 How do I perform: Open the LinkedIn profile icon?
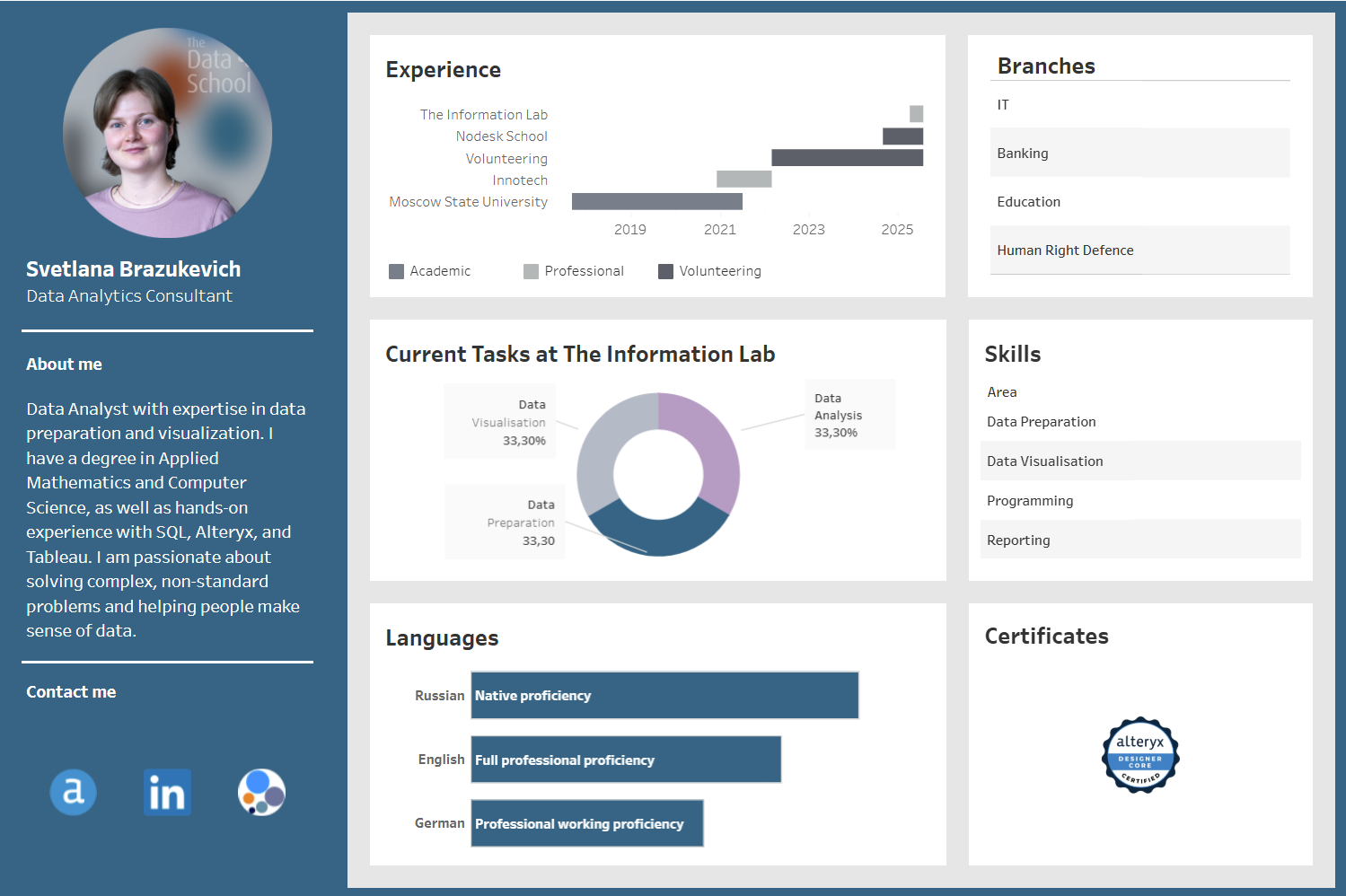pos(167,792)
